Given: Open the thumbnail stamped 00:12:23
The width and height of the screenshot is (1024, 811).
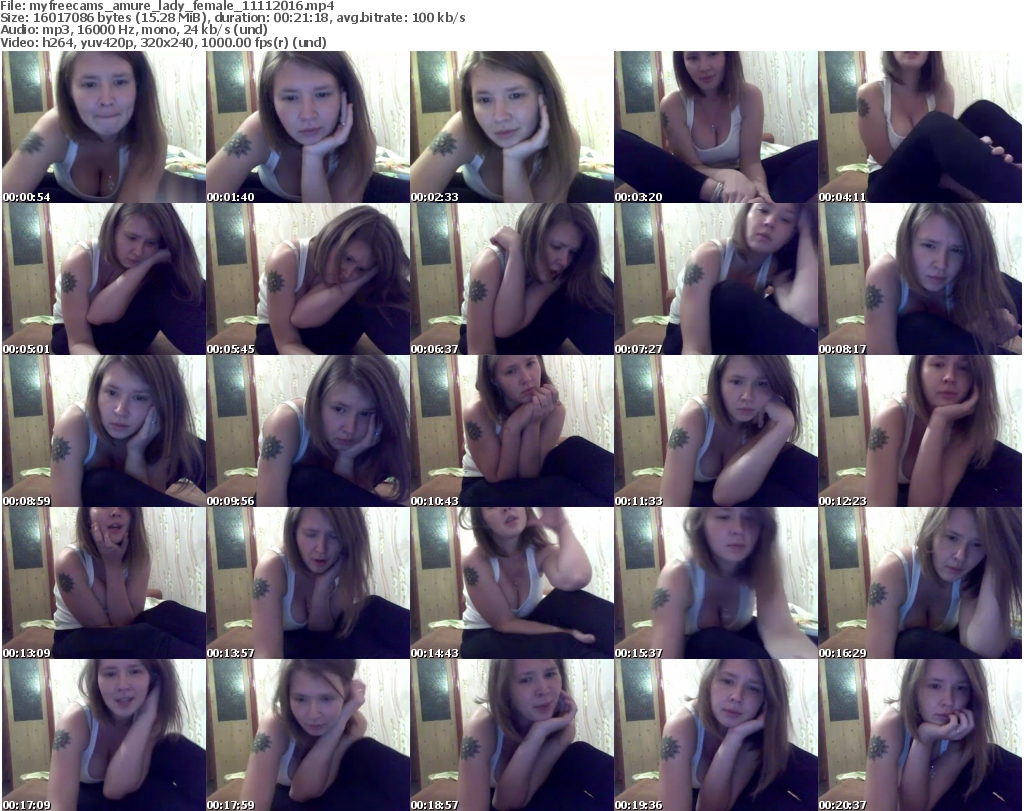Looking at the screenshot, I should pyautogui.click(x=920, y=431).
